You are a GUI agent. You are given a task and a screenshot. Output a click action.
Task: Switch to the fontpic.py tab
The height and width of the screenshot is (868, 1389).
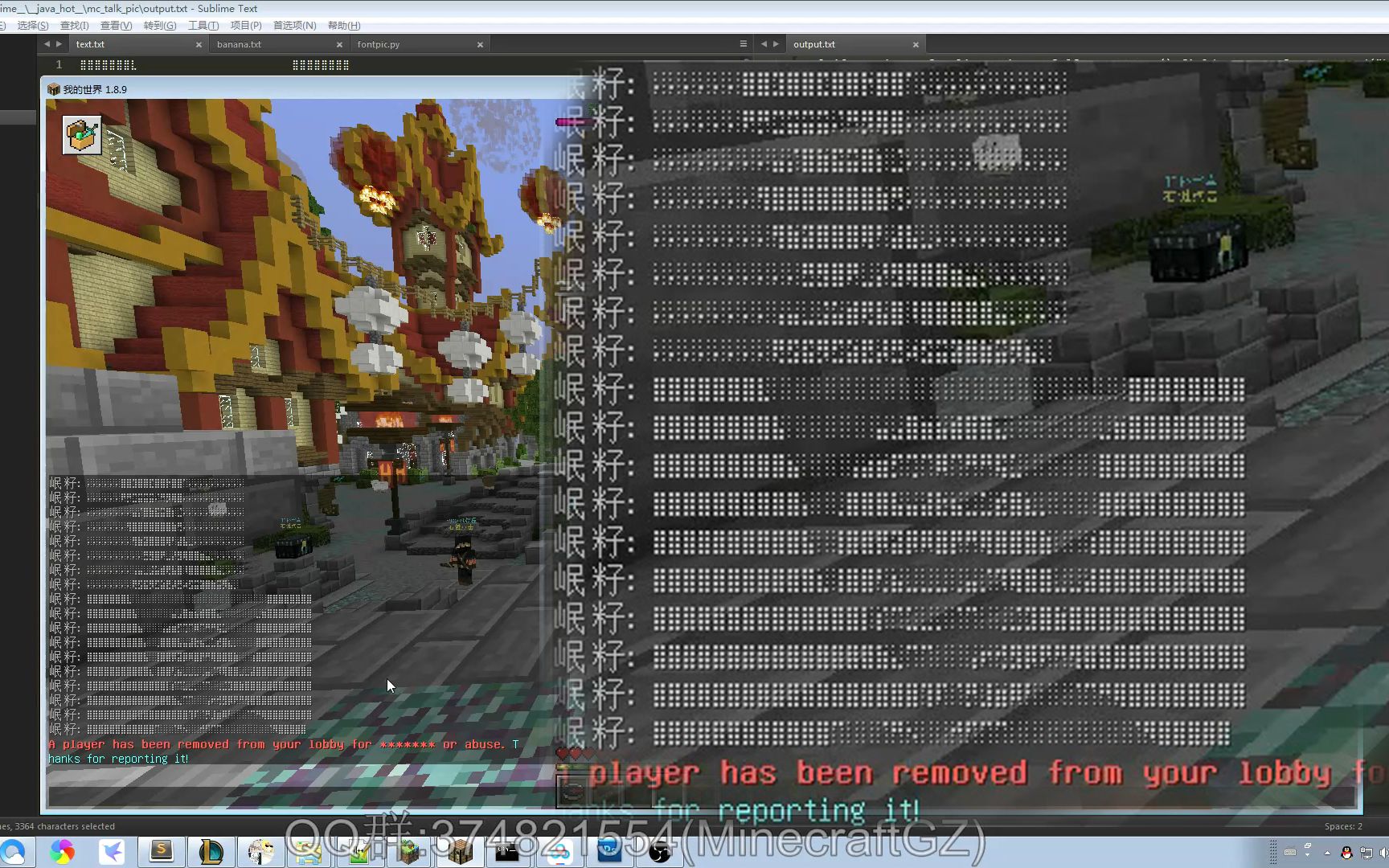[418, 44]
